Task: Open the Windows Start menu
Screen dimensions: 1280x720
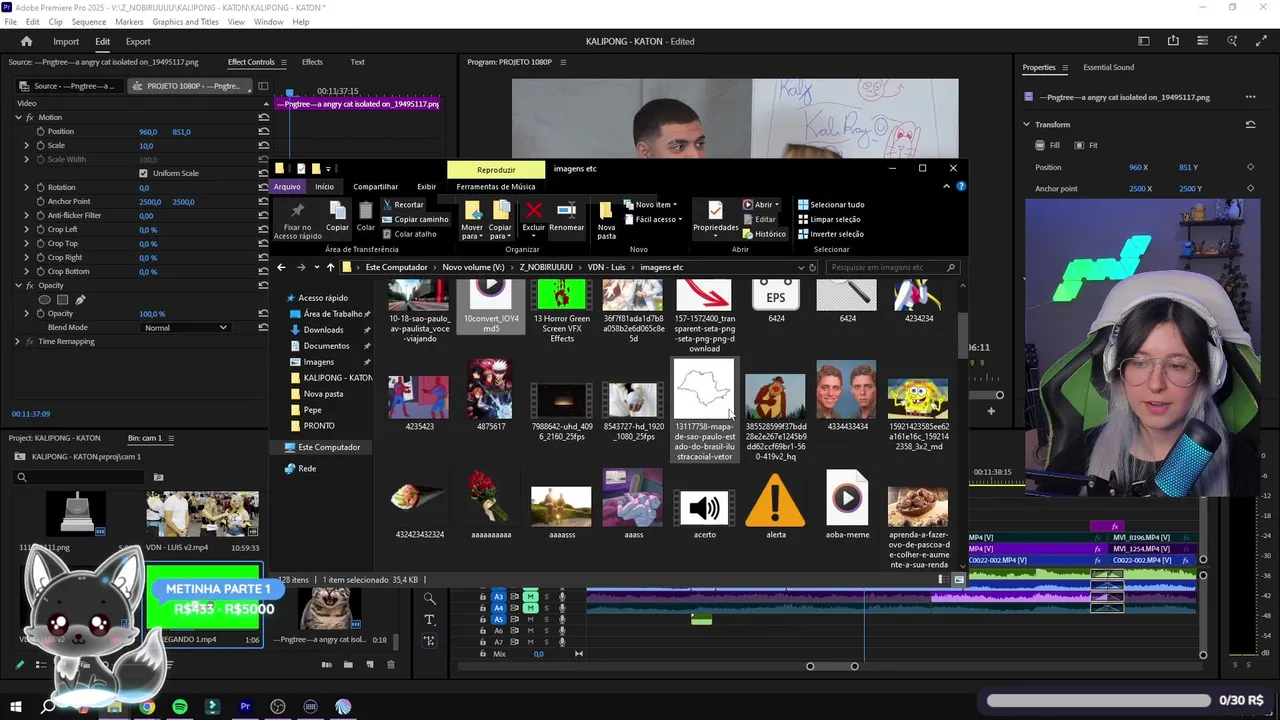Action: pyautogui.click(x=16, y=706)
